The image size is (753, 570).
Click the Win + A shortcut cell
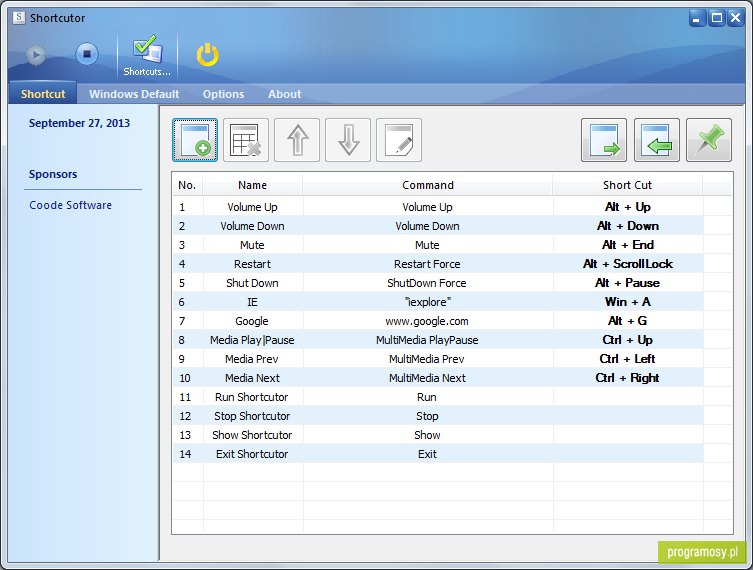click(x=628, y=302)
